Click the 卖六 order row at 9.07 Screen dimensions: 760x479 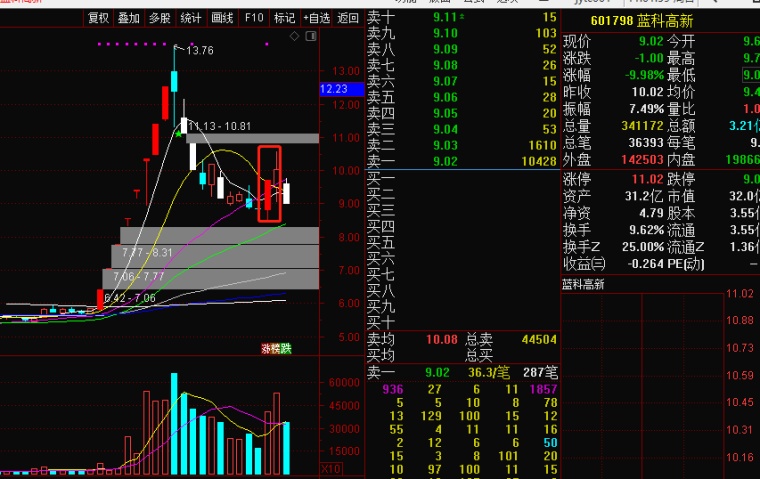(462, 81)
